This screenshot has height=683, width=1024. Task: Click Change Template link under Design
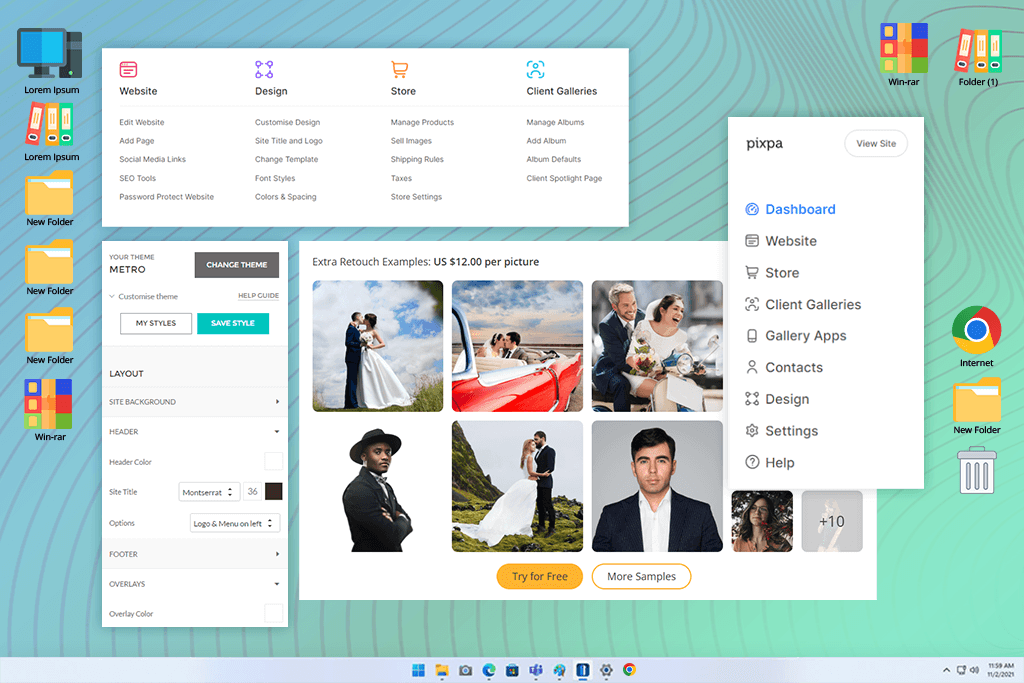287,159
